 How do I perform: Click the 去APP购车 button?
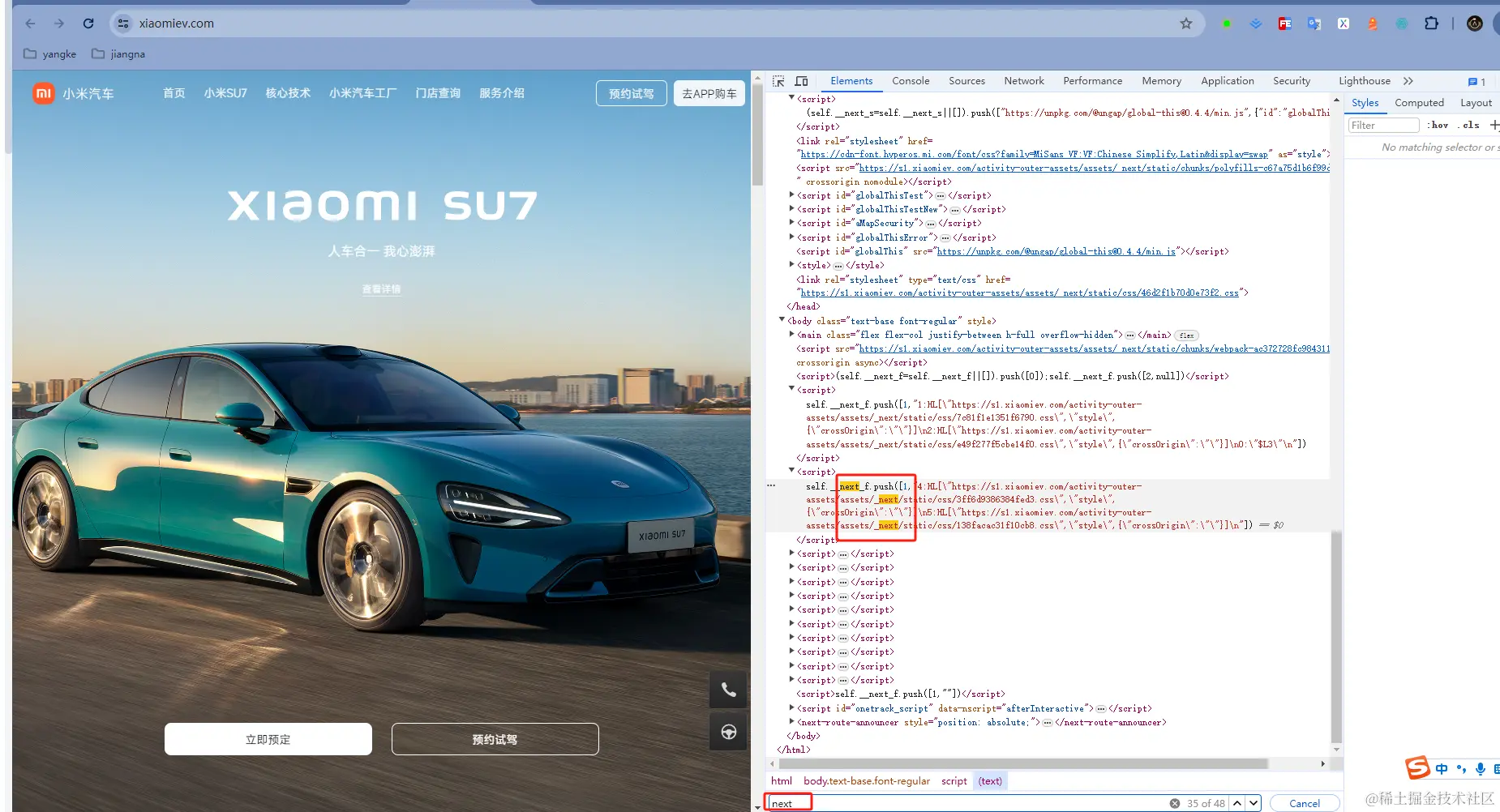click(x=709, y=94)
